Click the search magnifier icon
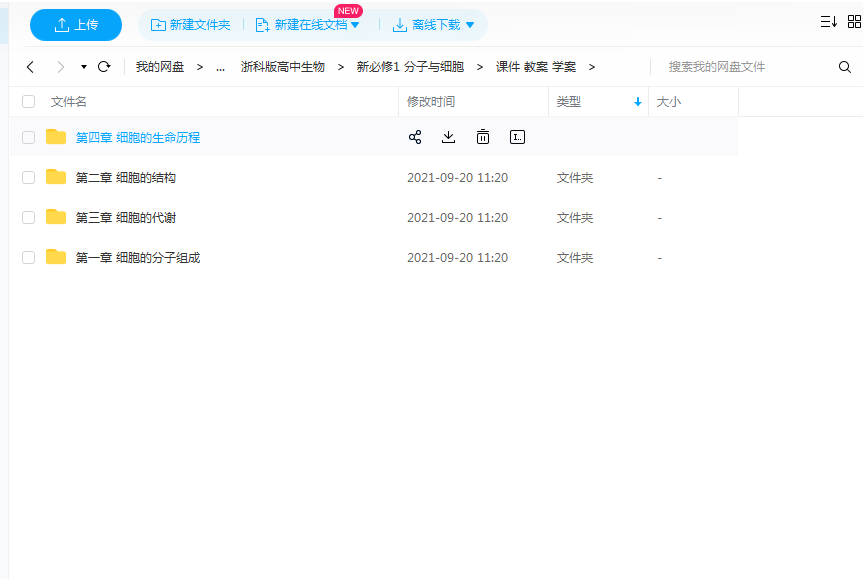 pos(845,67)
